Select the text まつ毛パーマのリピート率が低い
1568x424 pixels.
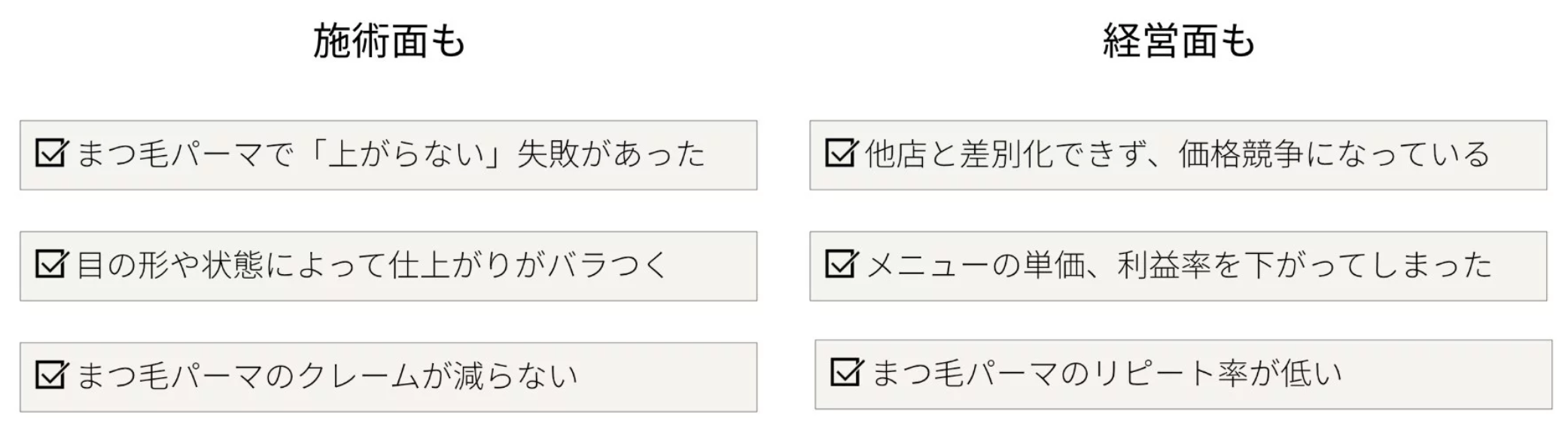pyautogui.click(x=1107, y=373)
